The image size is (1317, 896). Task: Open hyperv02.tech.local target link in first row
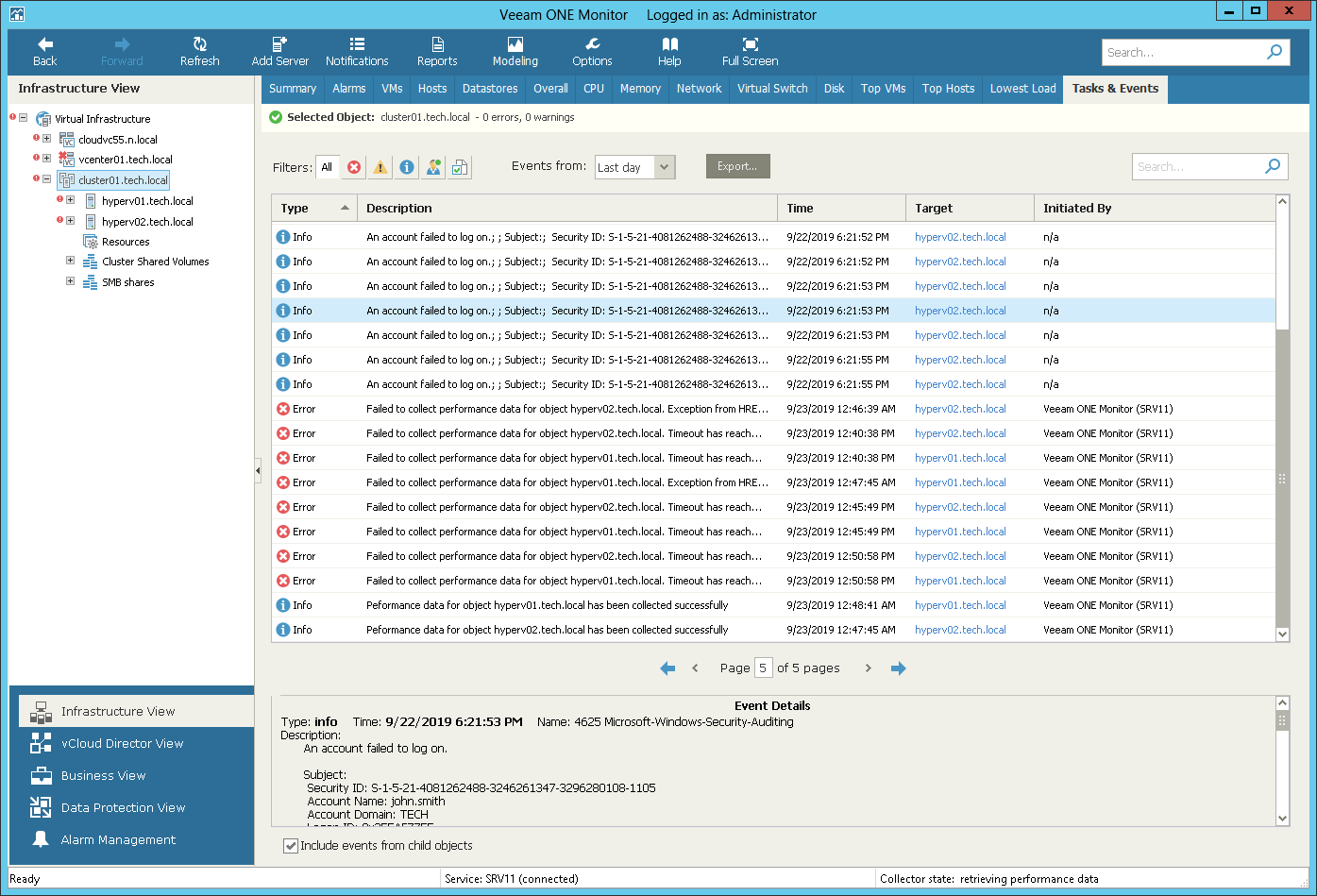tap(960, 237)
